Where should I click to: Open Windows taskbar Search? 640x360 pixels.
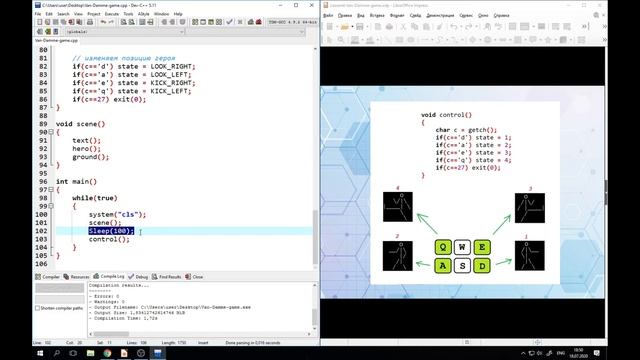pos(57,353)
